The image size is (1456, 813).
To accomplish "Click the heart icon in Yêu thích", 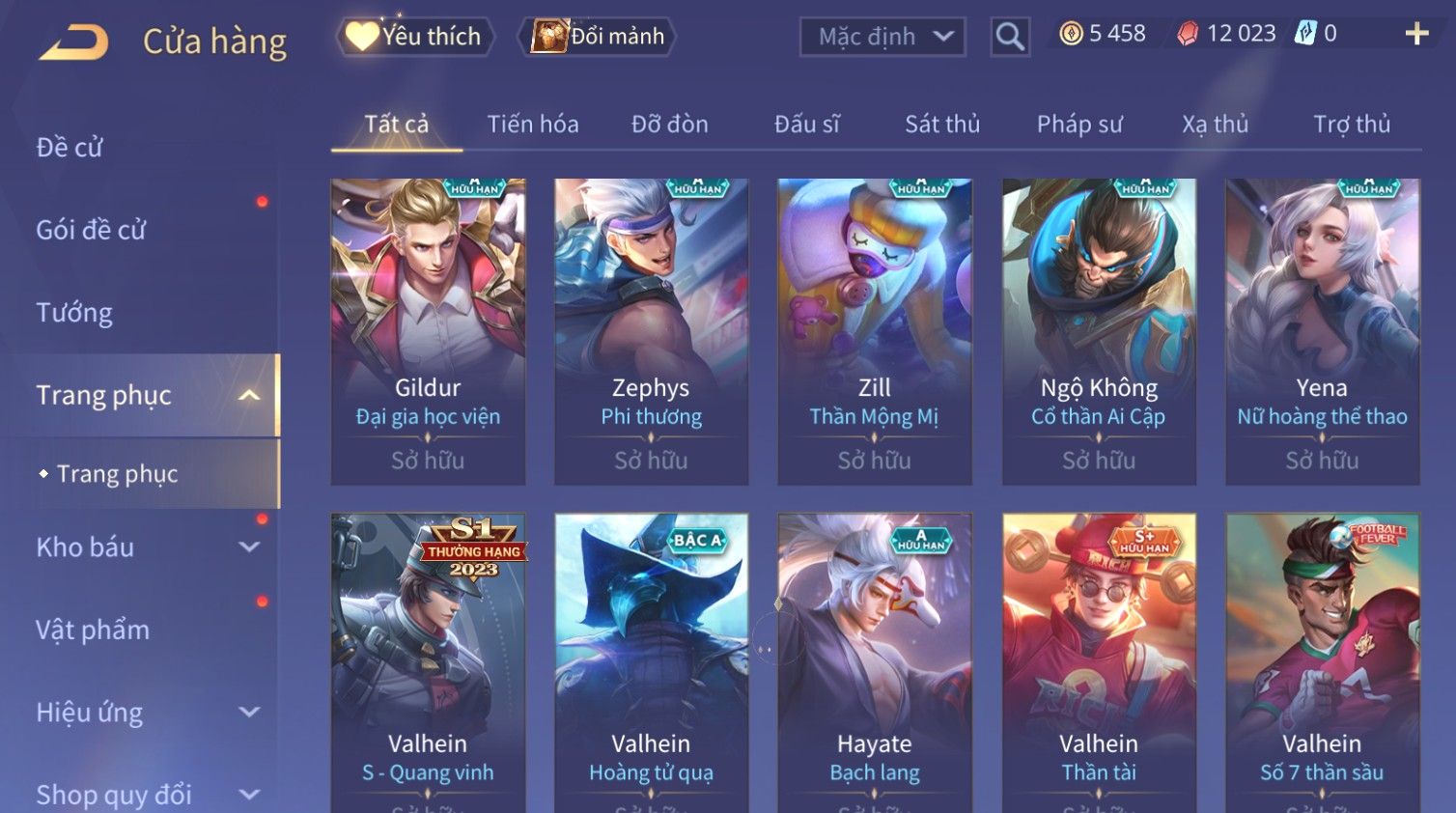I will click(x=362, y=36).
